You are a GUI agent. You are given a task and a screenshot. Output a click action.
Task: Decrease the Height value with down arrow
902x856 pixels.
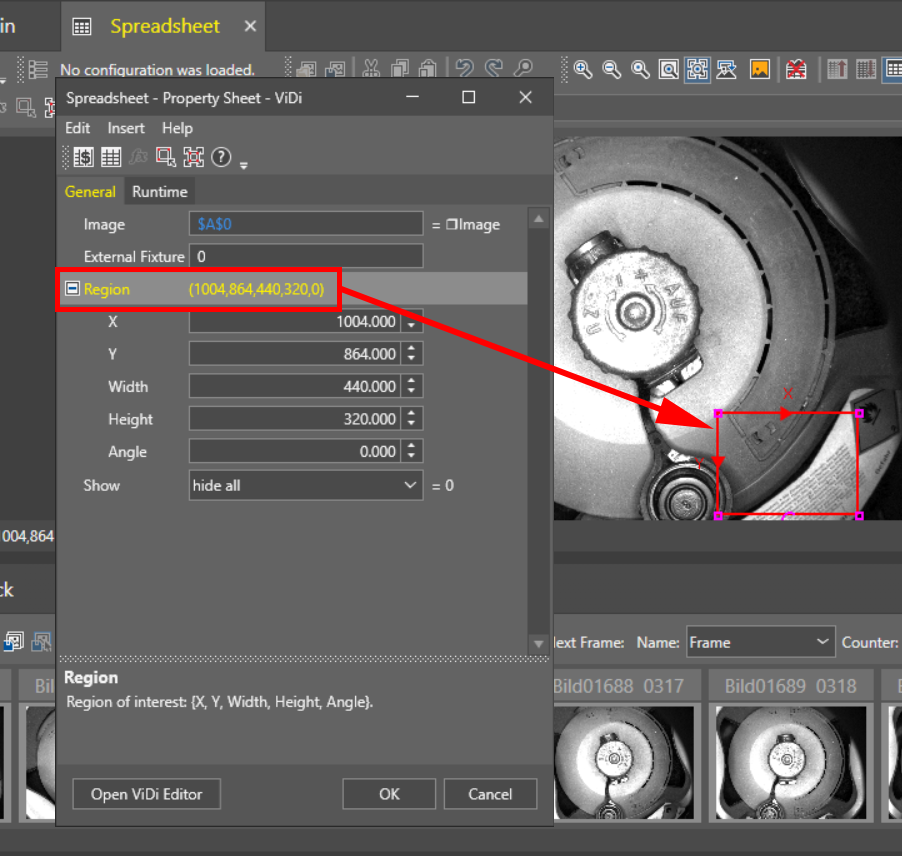click(x=412, y=424)
